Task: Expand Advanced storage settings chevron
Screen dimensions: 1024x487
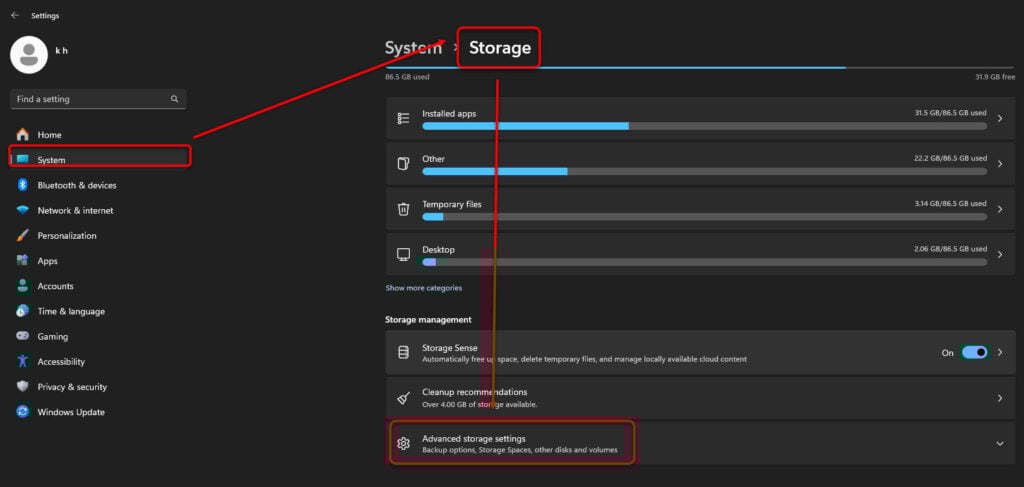Action: pyautogui.click(x=1000, y=443)
